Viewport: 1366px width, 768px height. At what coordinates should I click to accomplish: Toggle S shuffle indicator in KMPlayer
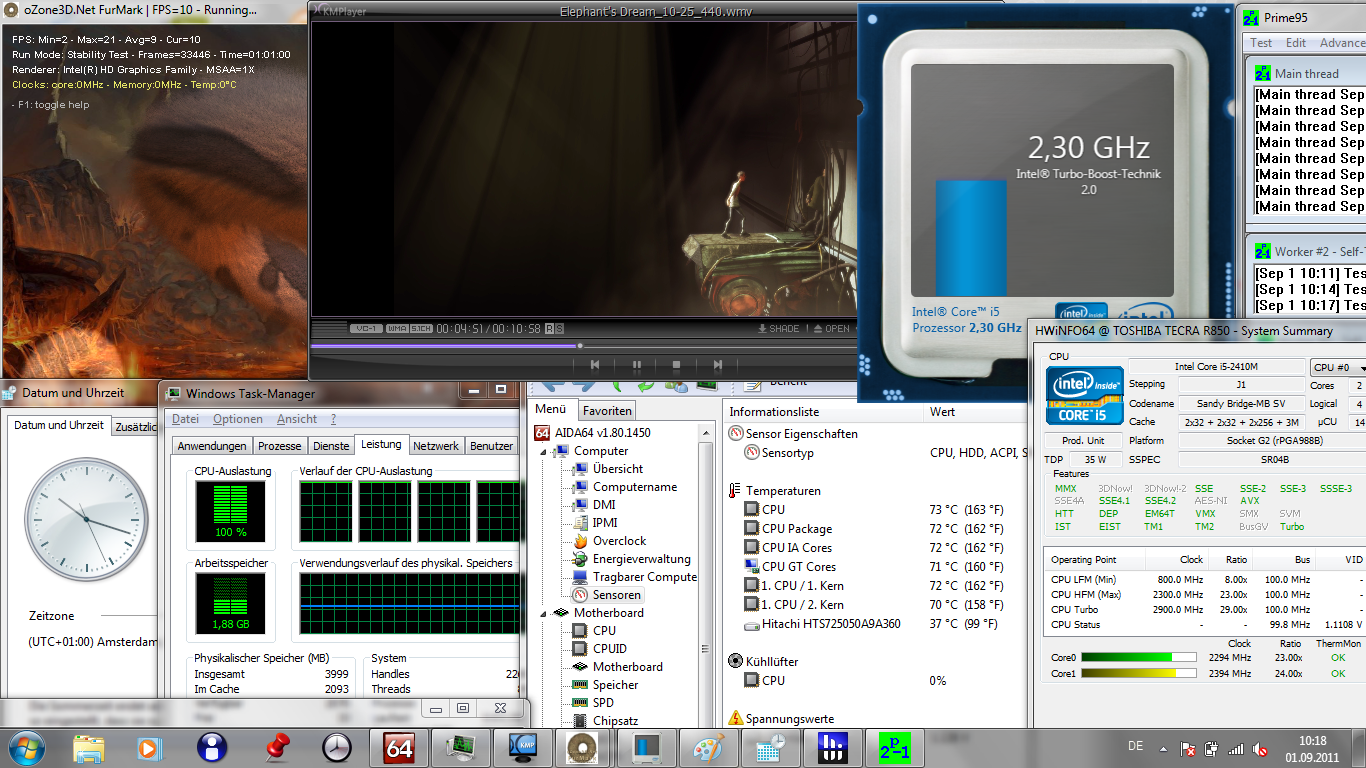560,329
